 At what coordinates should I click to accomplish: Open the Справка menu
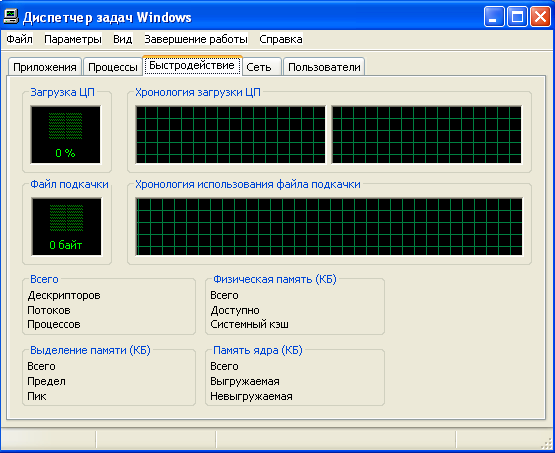pos(281,39)
